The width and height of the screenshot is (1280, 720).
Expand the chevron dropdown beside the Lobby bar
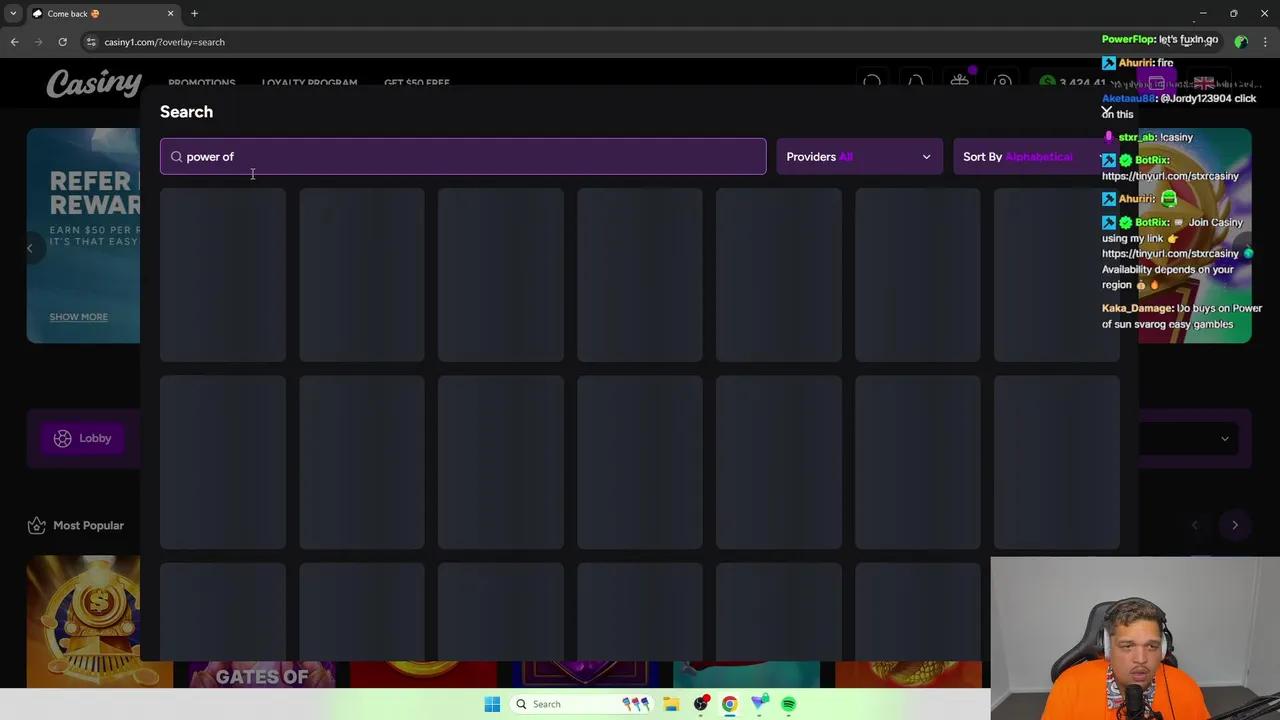[1225, 438]
